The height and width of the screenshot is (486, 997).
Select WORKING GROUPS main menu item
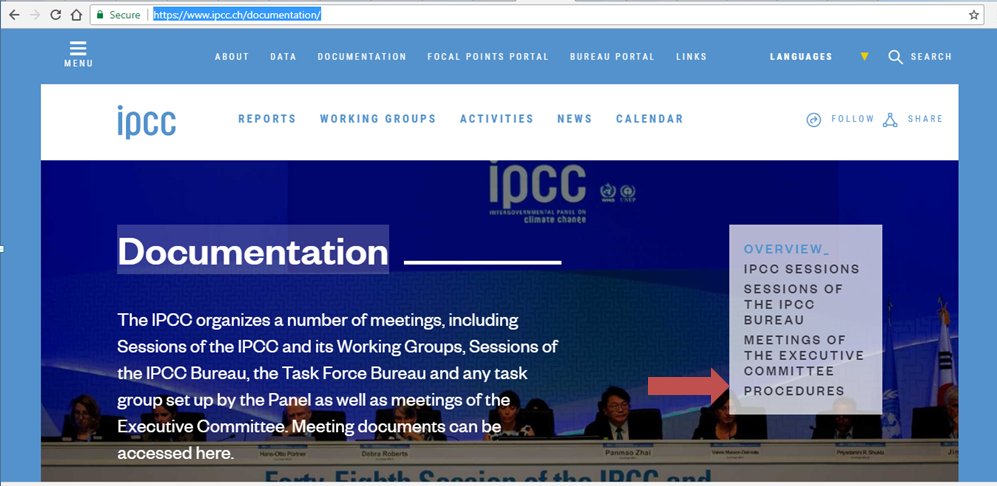378,119
